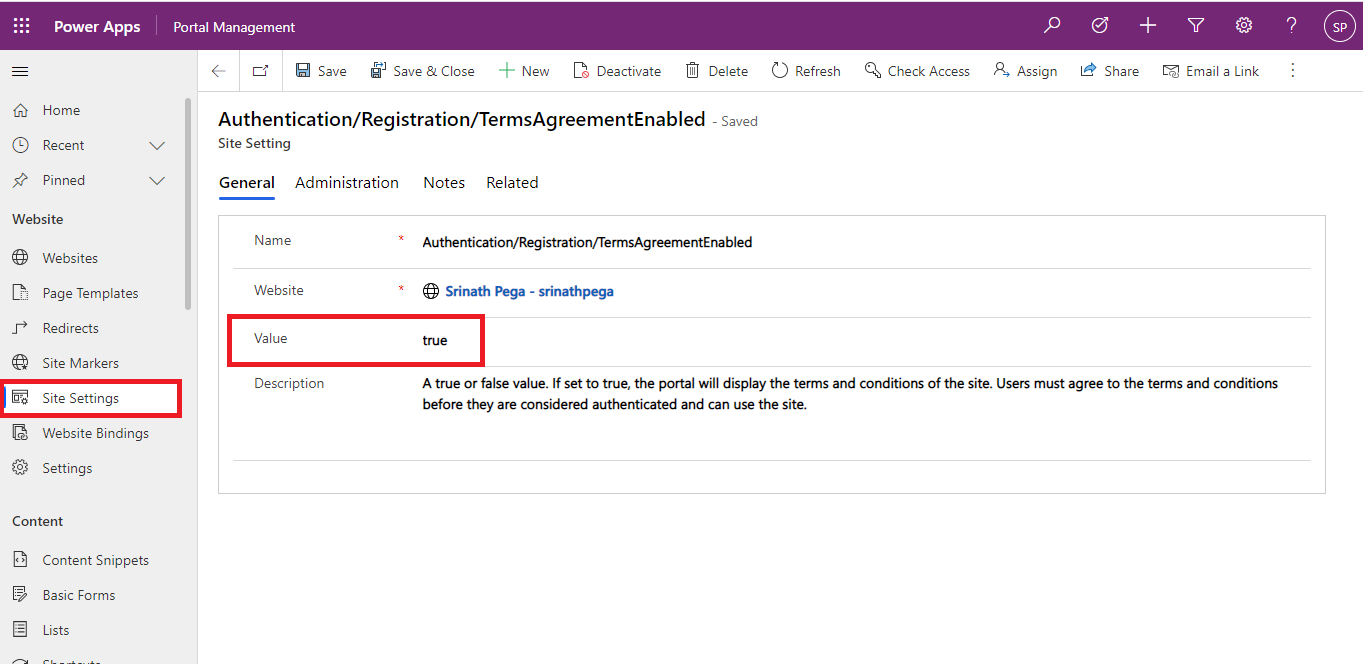Open the advanced find filter icon
This screenshot has height=664, width=1363.
click(x=1195, y=26)
